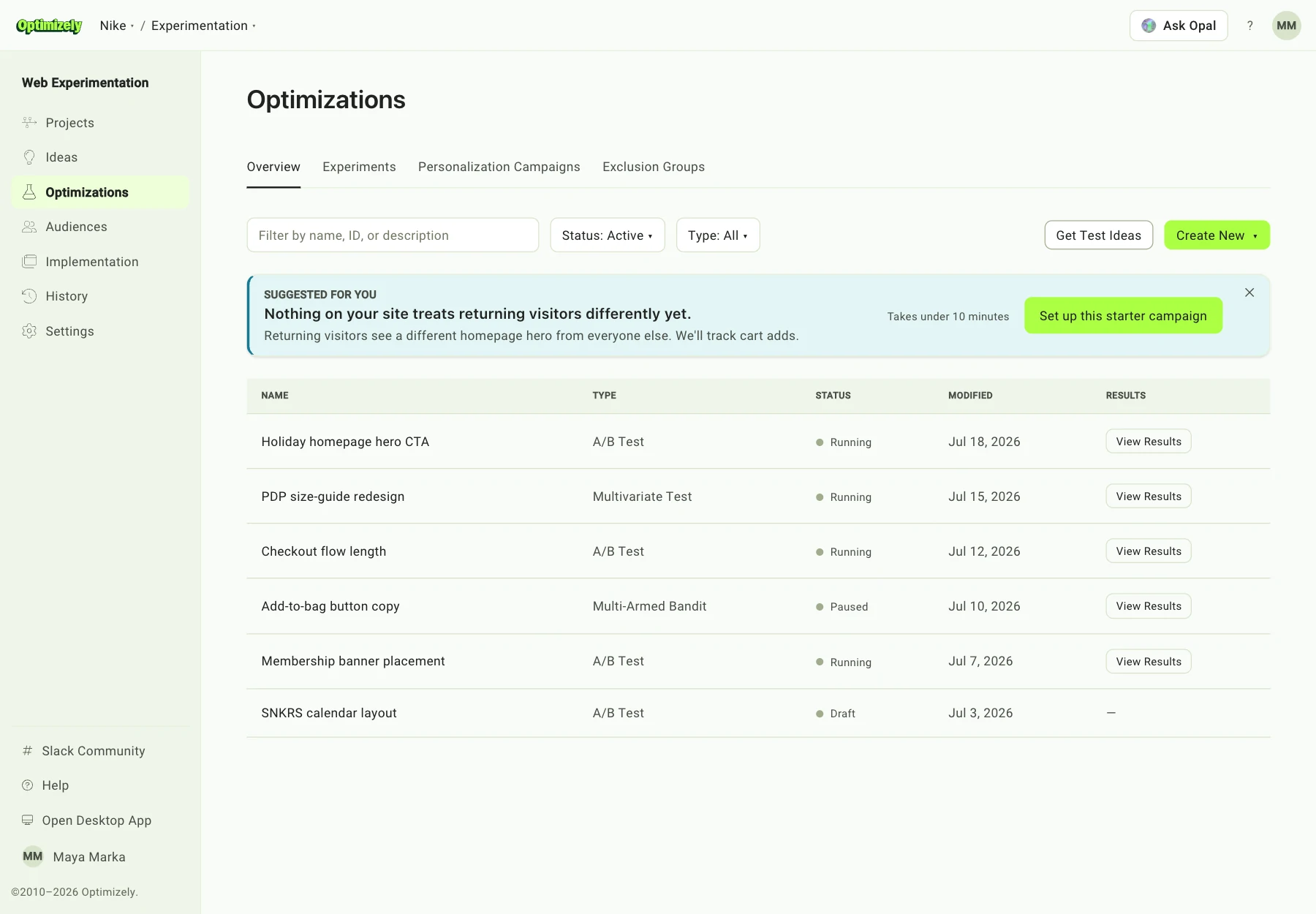1316x914 pixels.
Task: Switch to the Experiments tab
Action: coord(359,167)
